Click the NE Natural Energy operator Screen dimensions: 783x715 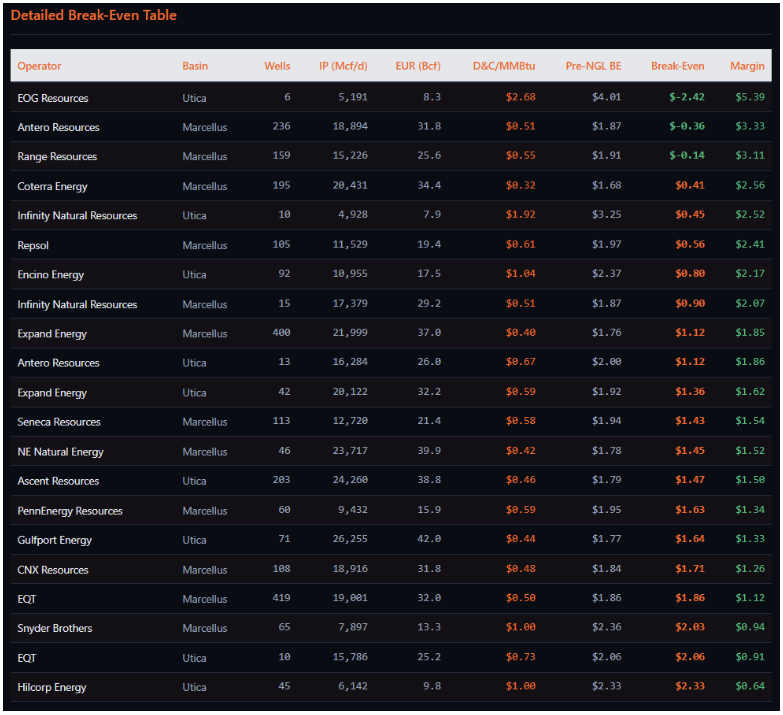click(60, 452)
